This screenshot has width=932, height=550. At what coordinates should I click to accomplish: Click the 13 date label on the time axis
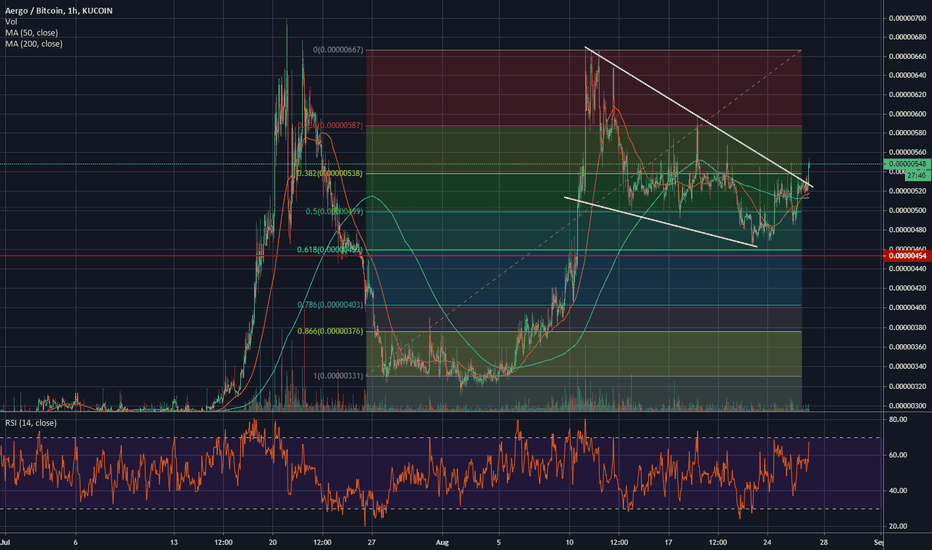click(174, 542)
